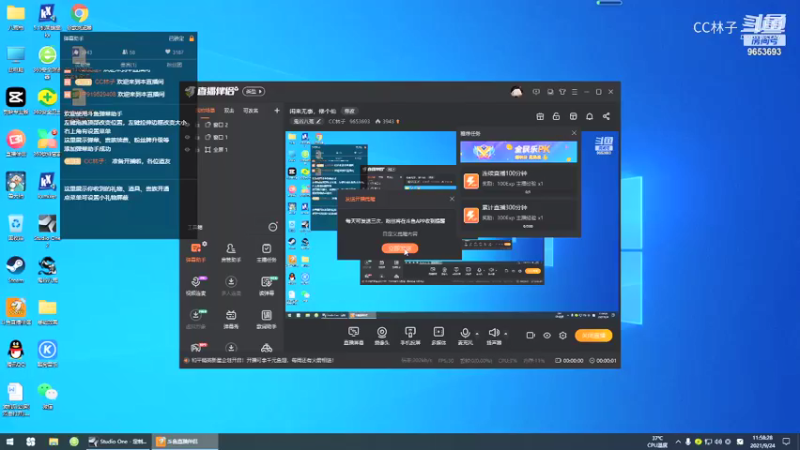
Task: Click the bottom scrolling announcement text
Action: point(263,360)
